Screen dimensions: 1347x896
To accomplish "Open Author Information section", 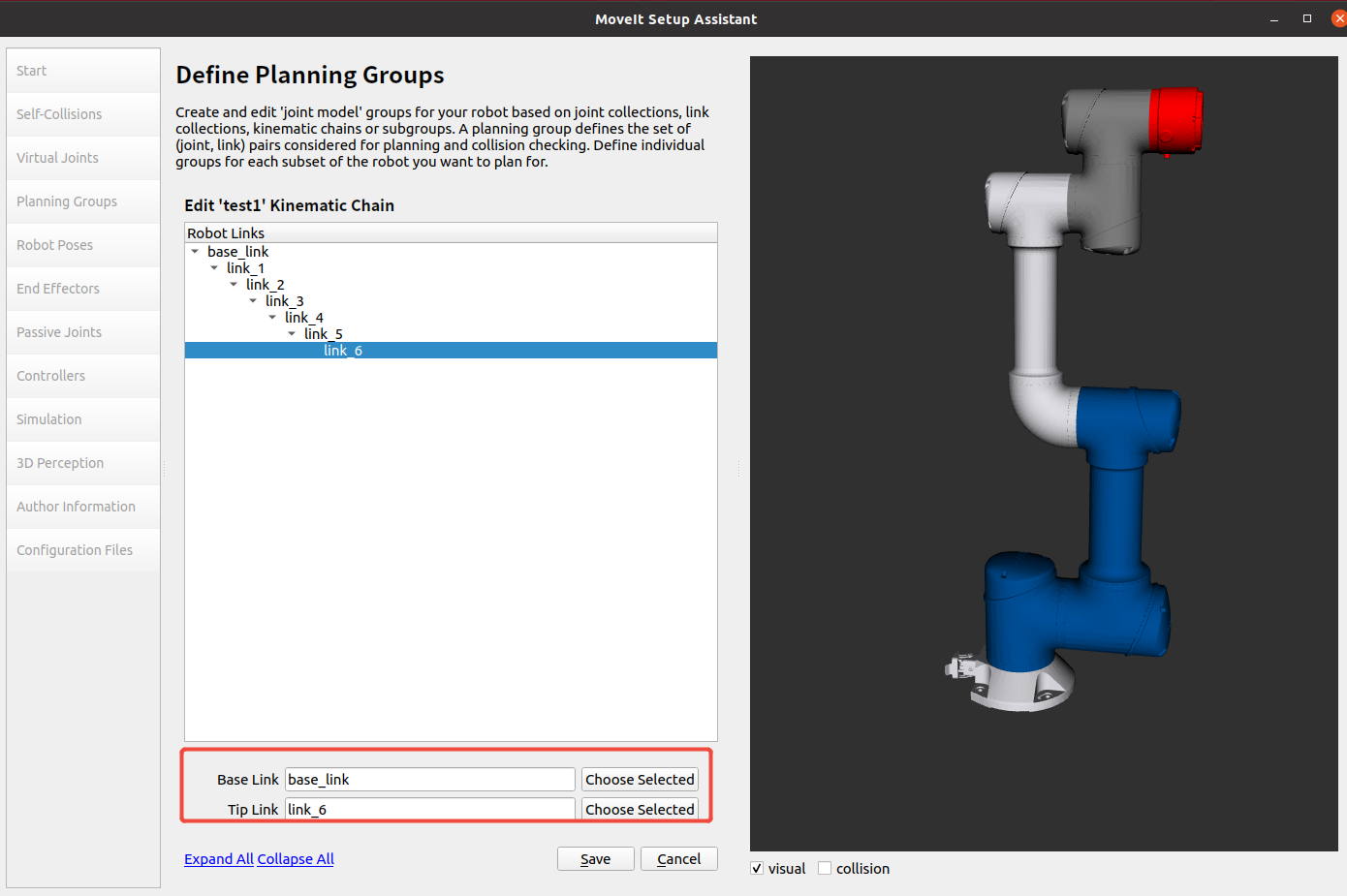I will (x=83, y=507).
